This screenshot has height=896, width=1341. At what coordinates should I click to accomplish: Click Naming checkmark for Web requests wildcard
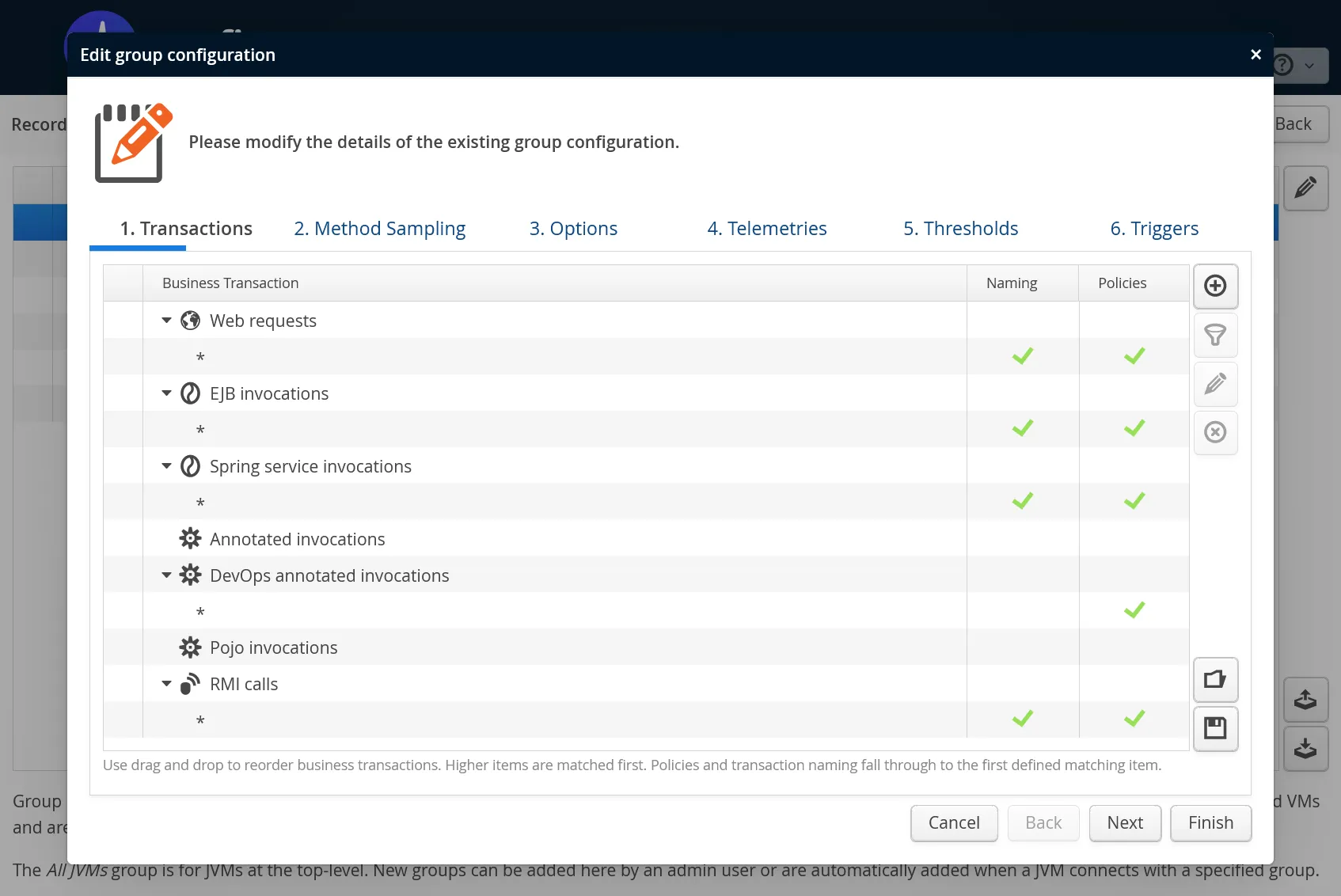coord(1022,356)
